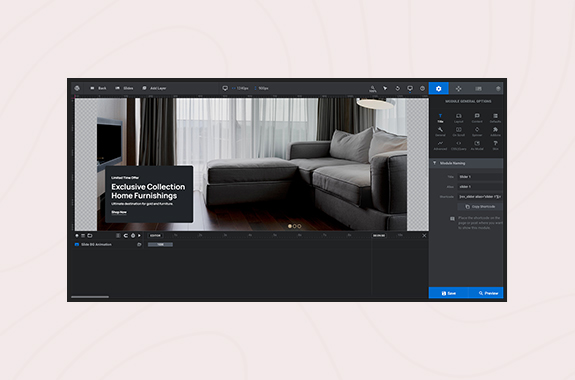Select the Exclusive Collection heading layer
The width and height of the screenshot is (575, 380).
pyautogui.click(x=148, y=191)
